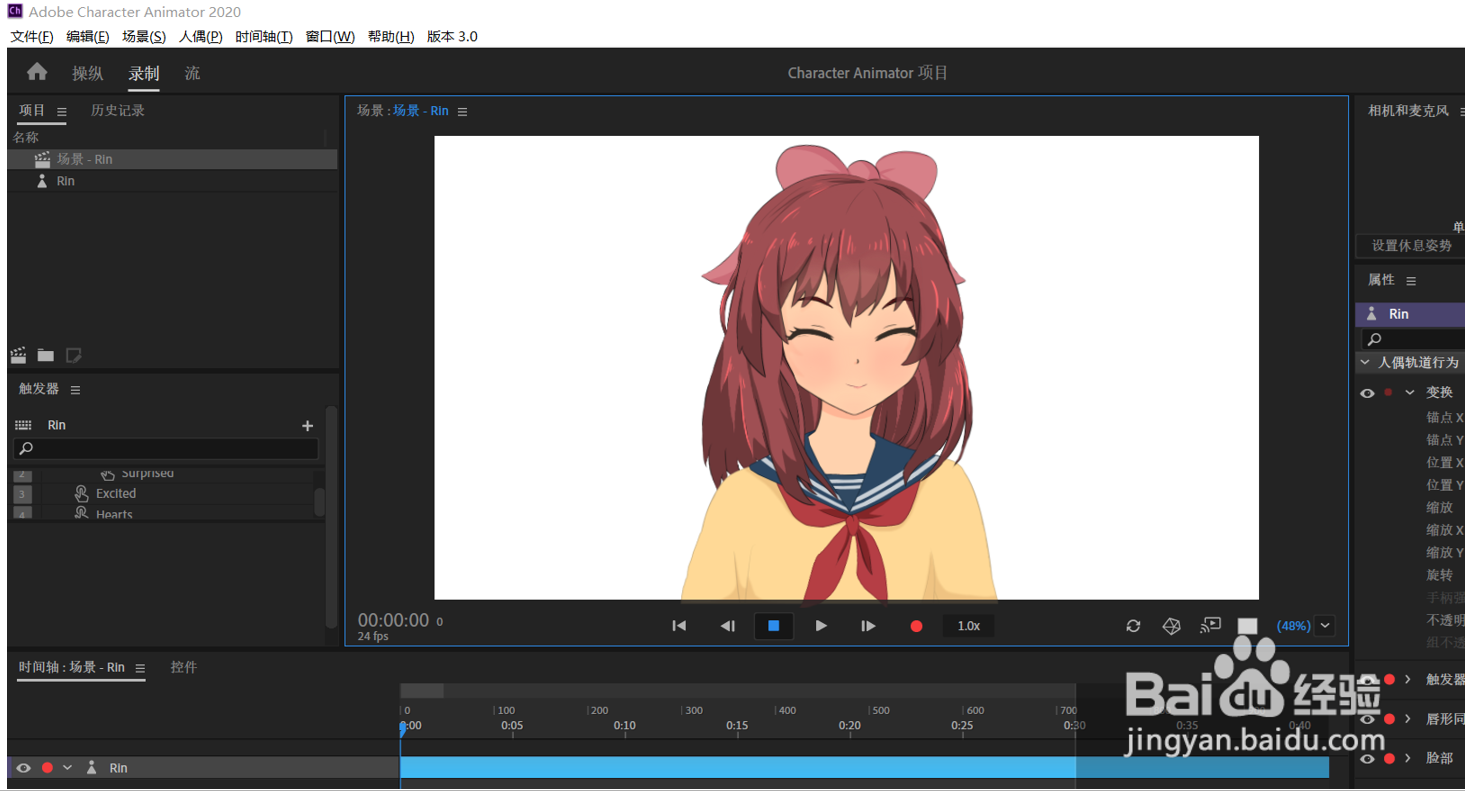The height and width of the screenshot is (791, 1465).
Task: Toggle keyboard layout view in Triggers
Action: (23, 425)
